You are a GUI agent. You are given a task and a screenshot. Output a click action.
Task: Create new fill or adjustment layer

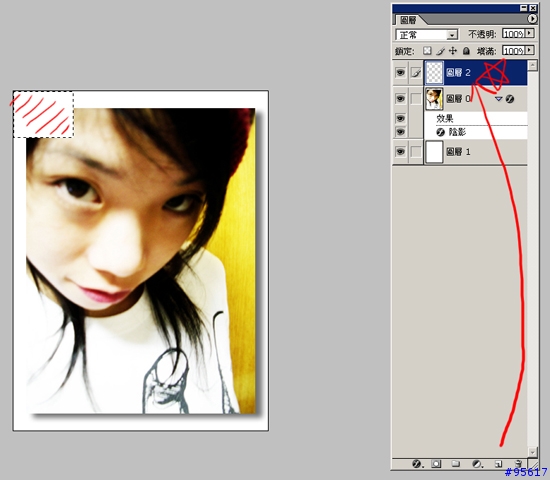click(x=477, y=464)
